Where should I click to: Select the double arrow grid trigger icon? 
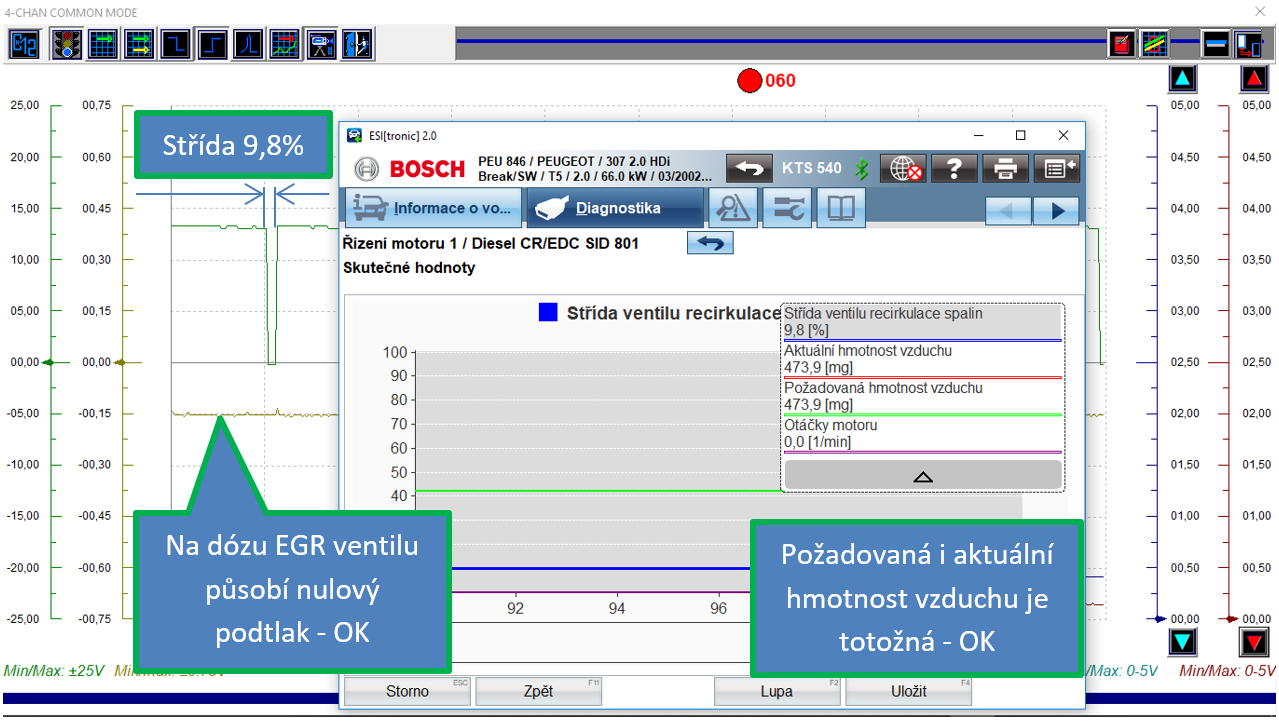click(139, 44)
